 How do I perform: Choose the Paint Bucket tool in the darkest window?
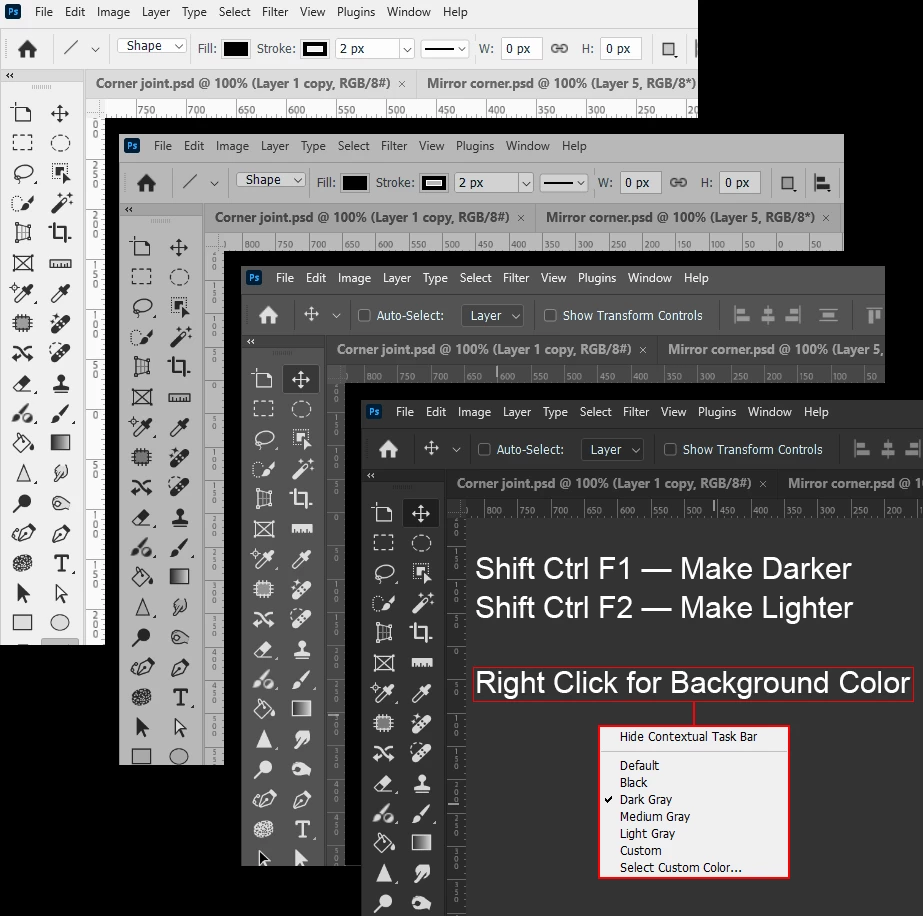[383, 843]
